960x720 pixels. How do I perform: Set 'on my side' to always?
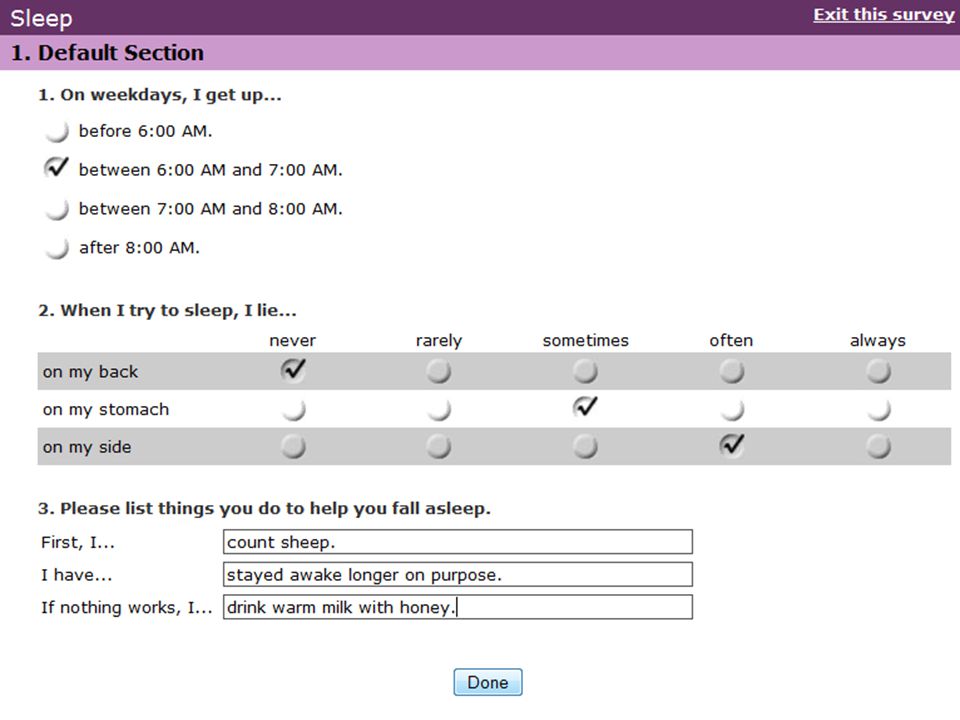[879, 446]
